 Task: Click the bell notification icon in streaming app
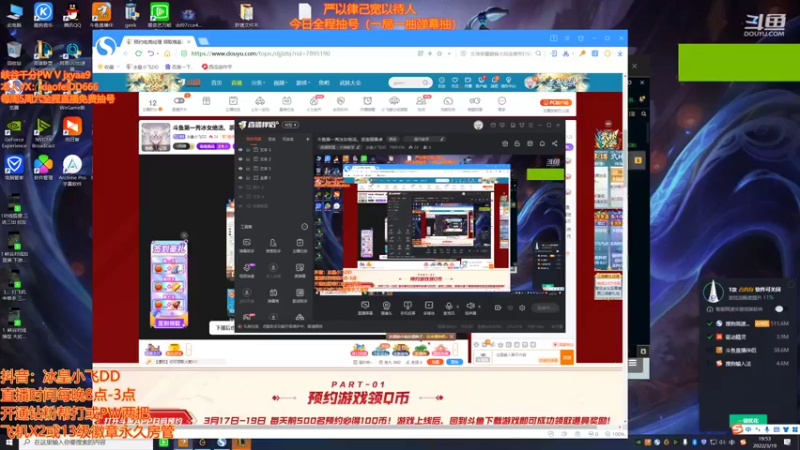point(542,143)
